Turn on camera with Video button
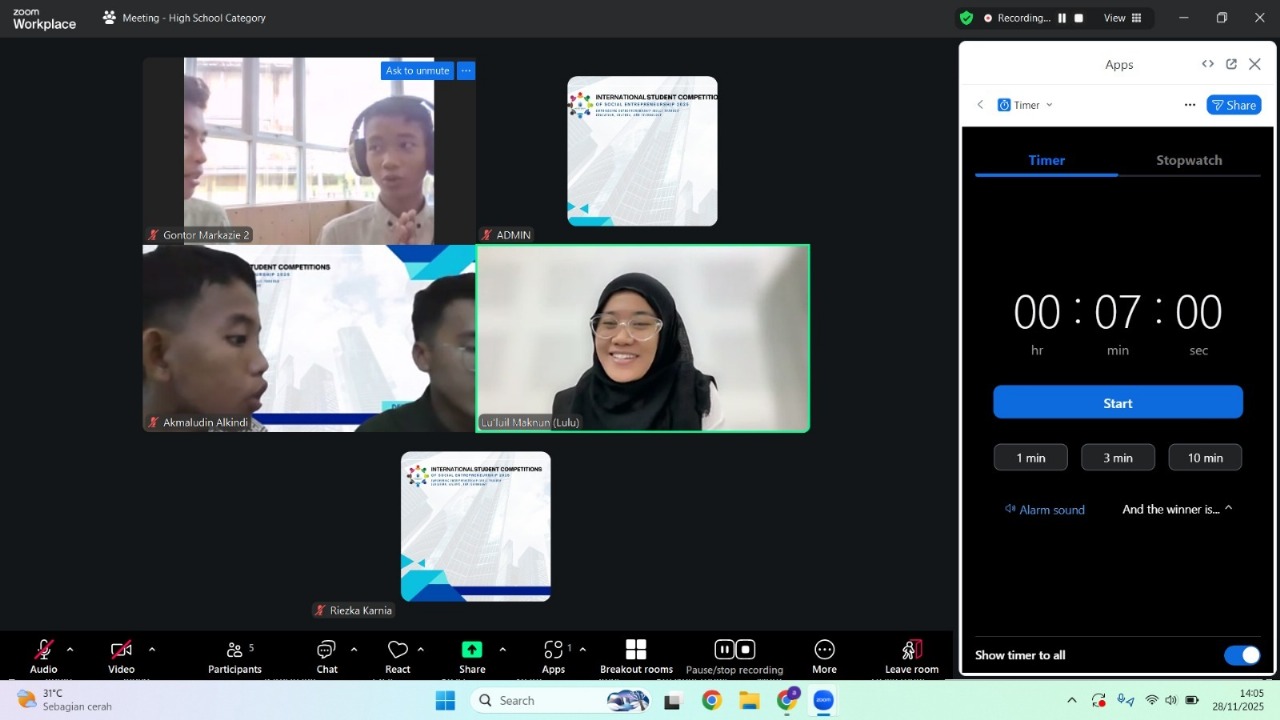 pyautogui.click(x=121, y=651)
